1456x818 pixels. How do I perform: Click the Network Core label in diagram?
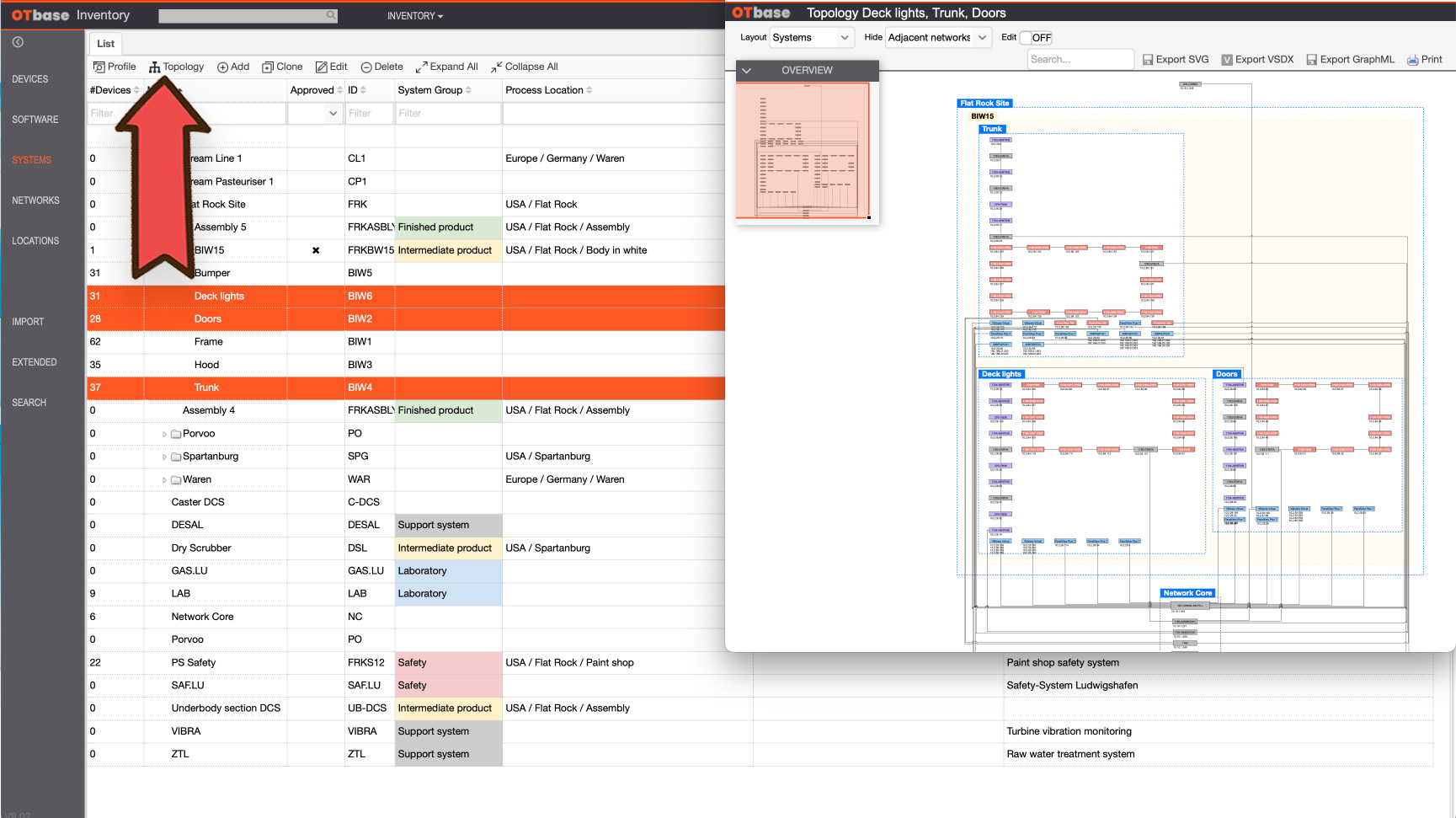[1187, 593]
